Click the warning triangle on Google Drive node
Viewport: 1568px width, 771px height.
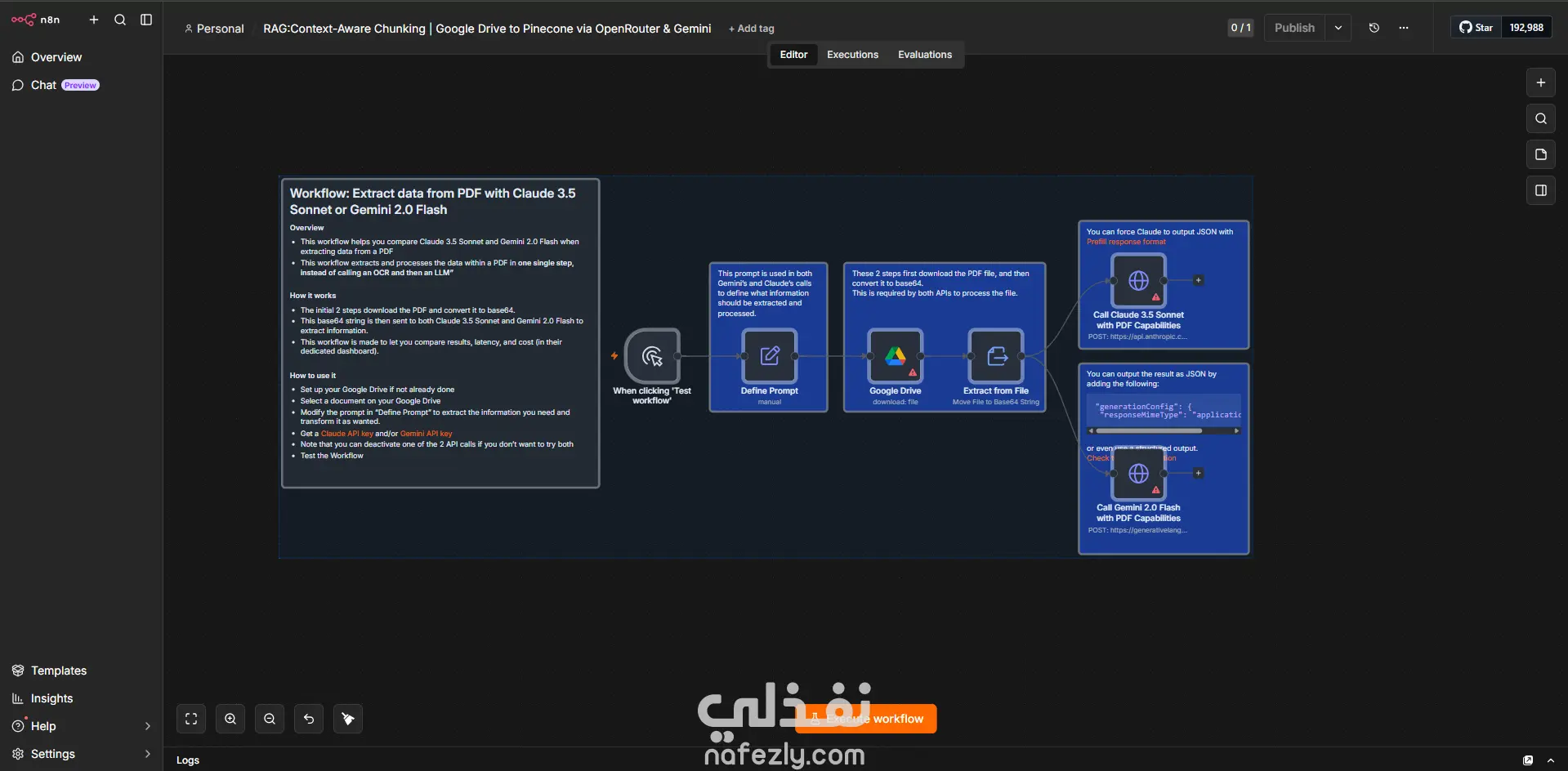click(913, 373)
